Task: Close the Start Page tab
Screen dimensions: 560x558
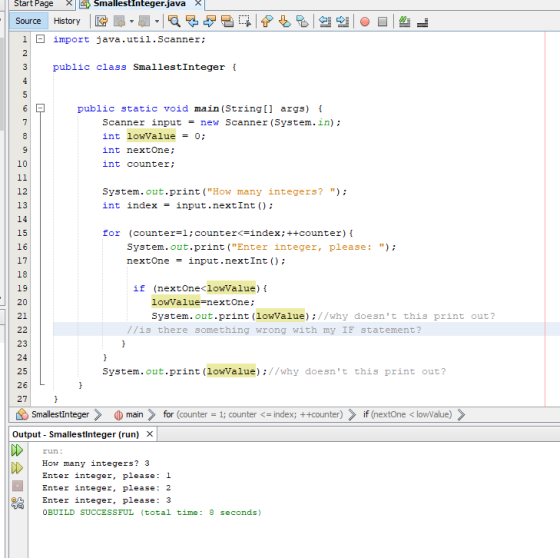Action: click(69, 4)
